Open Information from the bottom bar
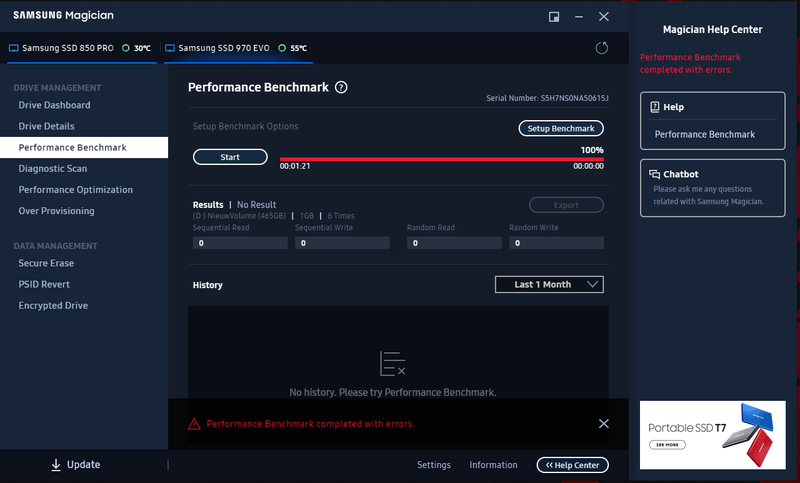This screenshot has width=800, height=483. pyautogui.click(x=493, y=465)
